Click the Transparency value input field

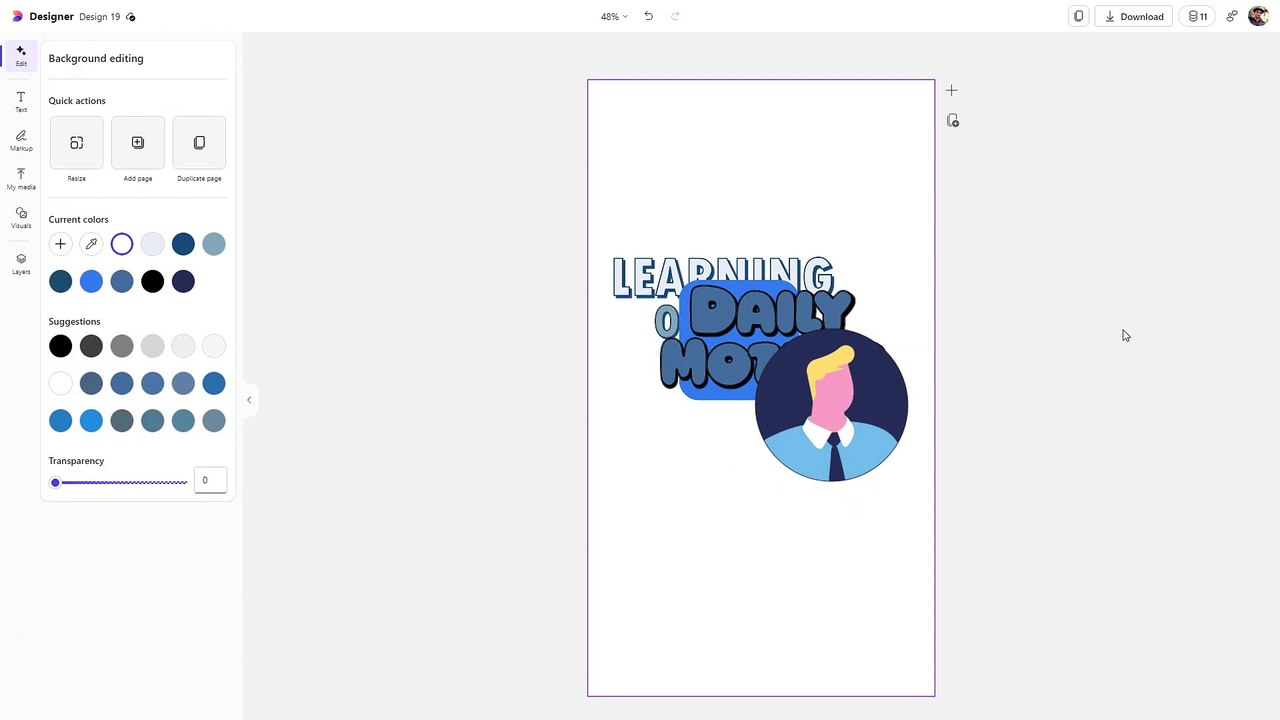point(210,480)
